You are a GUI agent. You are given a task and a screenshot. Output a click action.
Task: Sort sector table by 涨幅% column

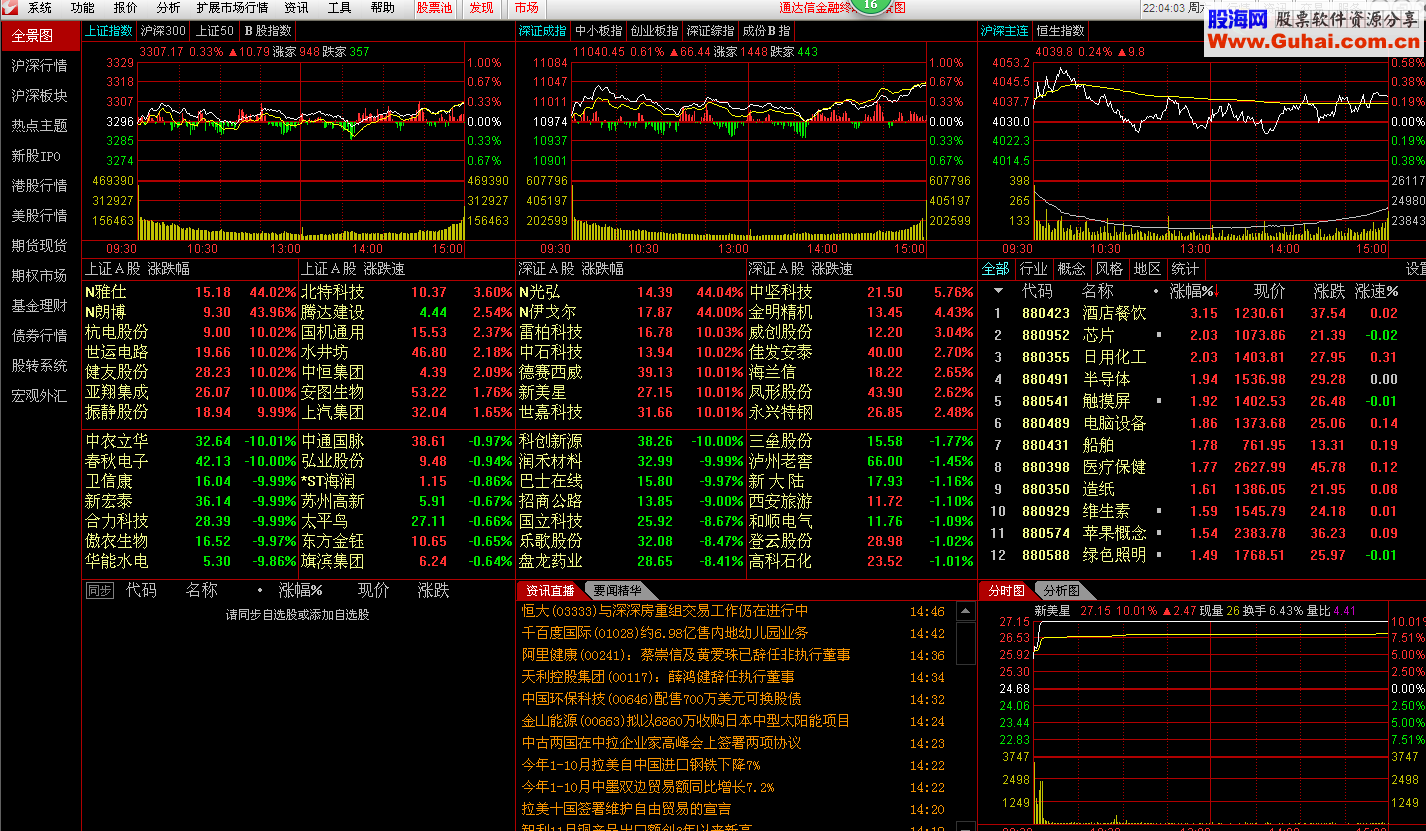(x=1192, y=291)
